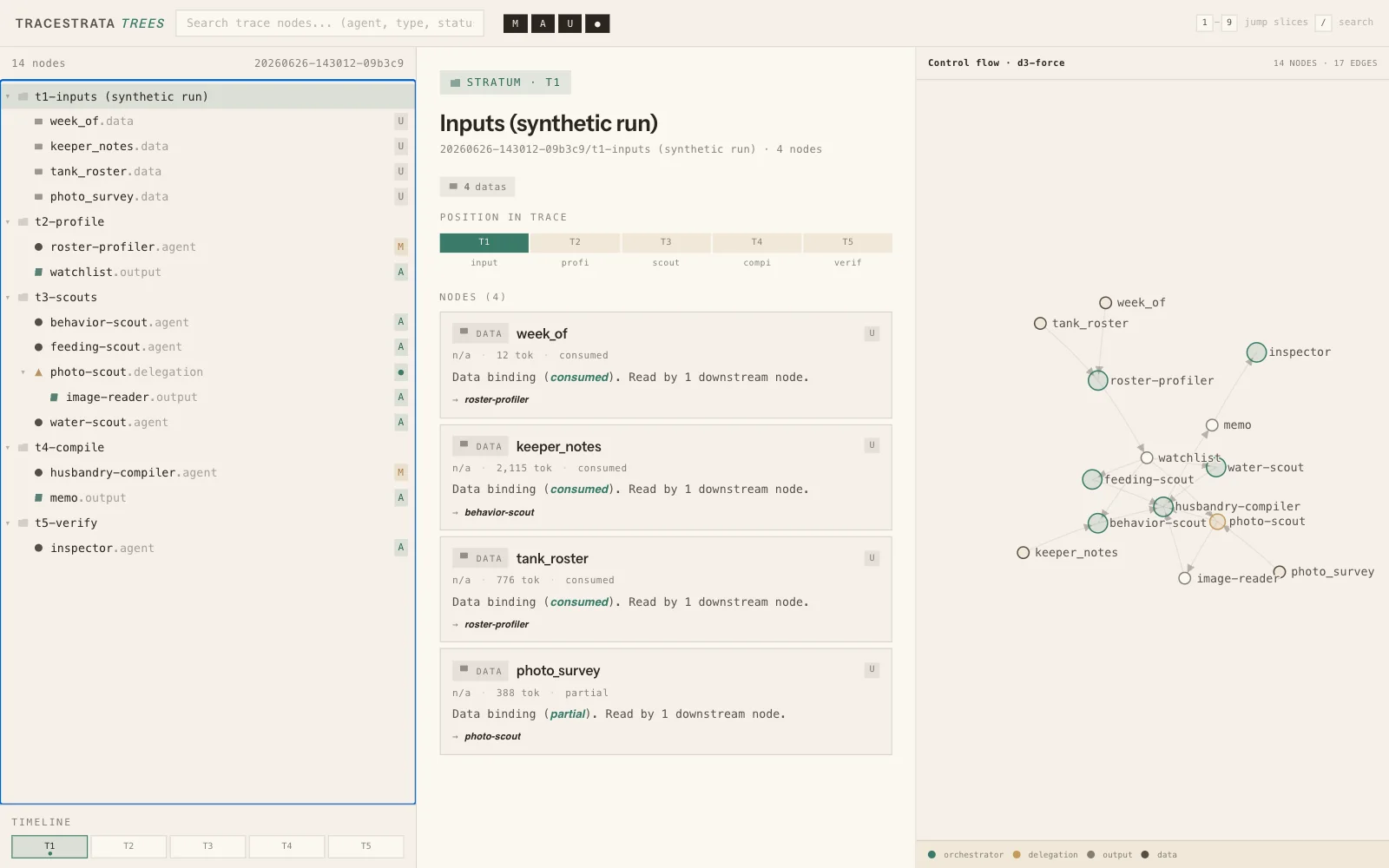Click the agent dot icon of roster-profiler
Viewport: 1389px width, 868px height.
pos(38,247)
